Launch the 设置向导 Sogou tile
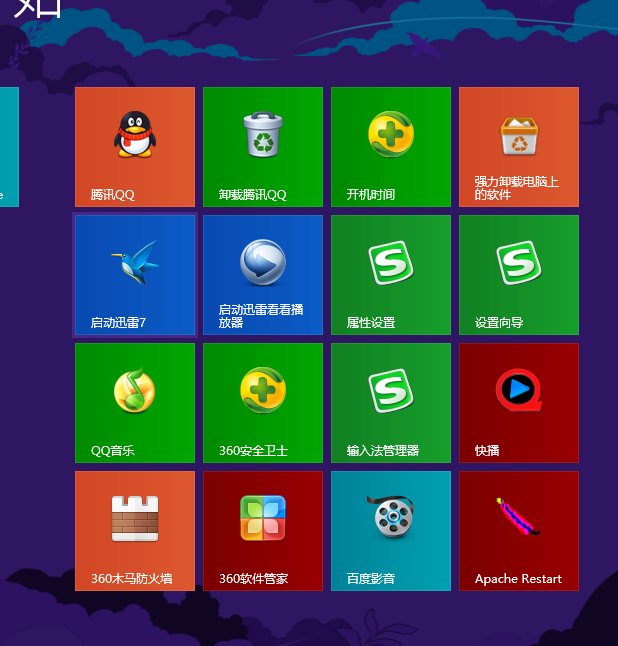The height and width of the screenshot is (646, 618). 518,274
